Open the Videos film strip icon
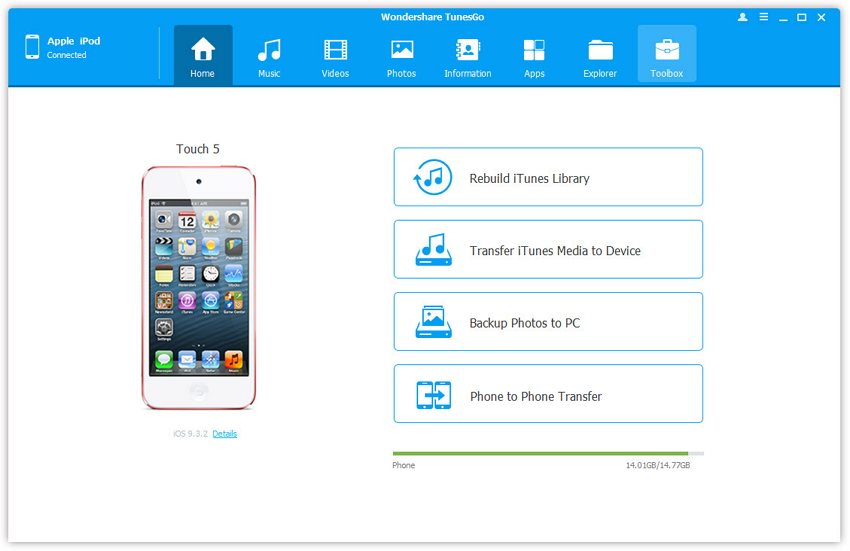 point(335,50)
